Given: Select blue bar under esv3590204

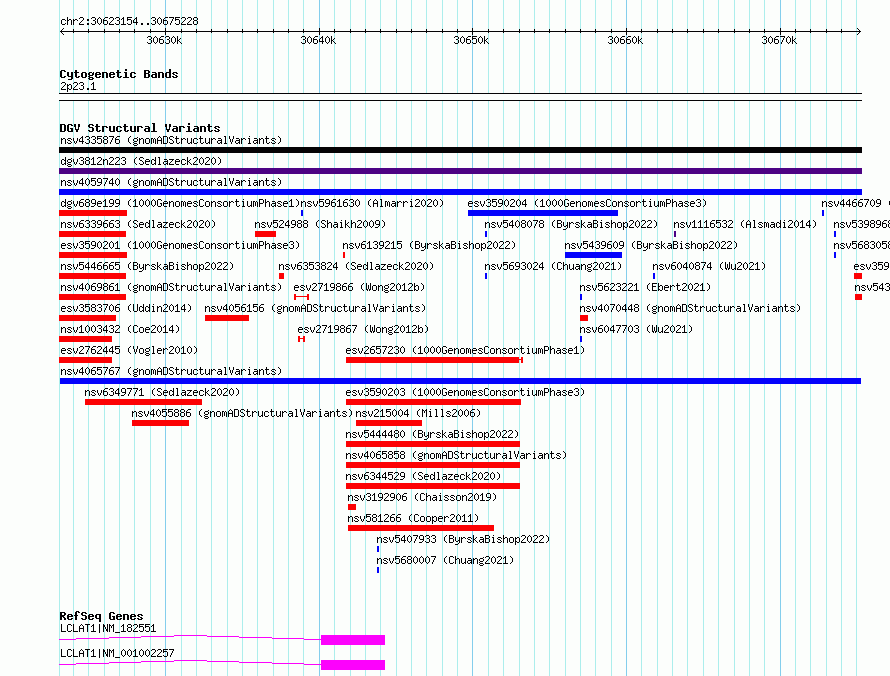Looking at the screenshot, I should (x=543, y=213).
